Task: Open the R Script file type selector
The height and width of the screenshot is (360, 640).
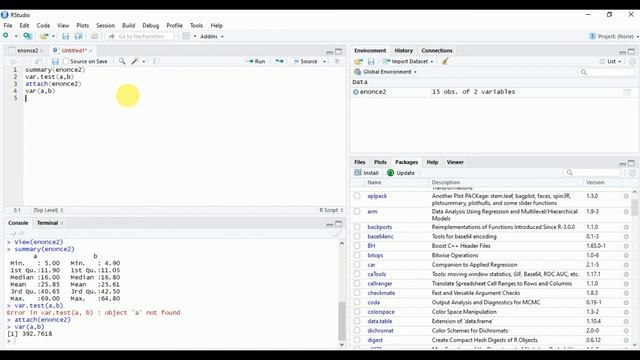Action: [331, 210]
